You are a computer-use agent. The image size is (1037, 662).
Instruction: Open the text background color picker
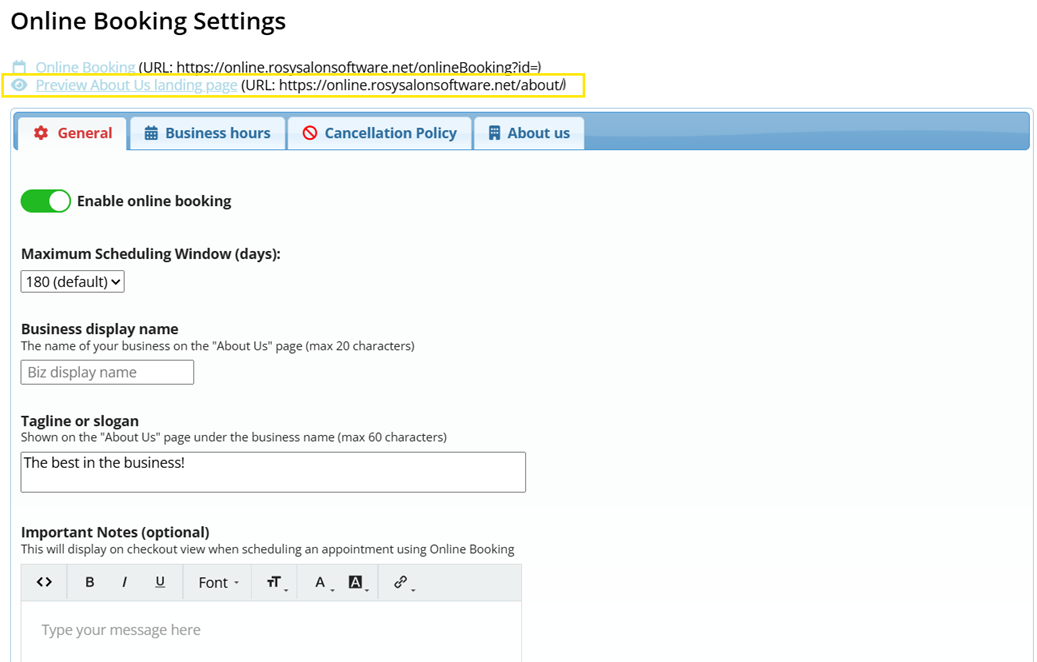357,582
